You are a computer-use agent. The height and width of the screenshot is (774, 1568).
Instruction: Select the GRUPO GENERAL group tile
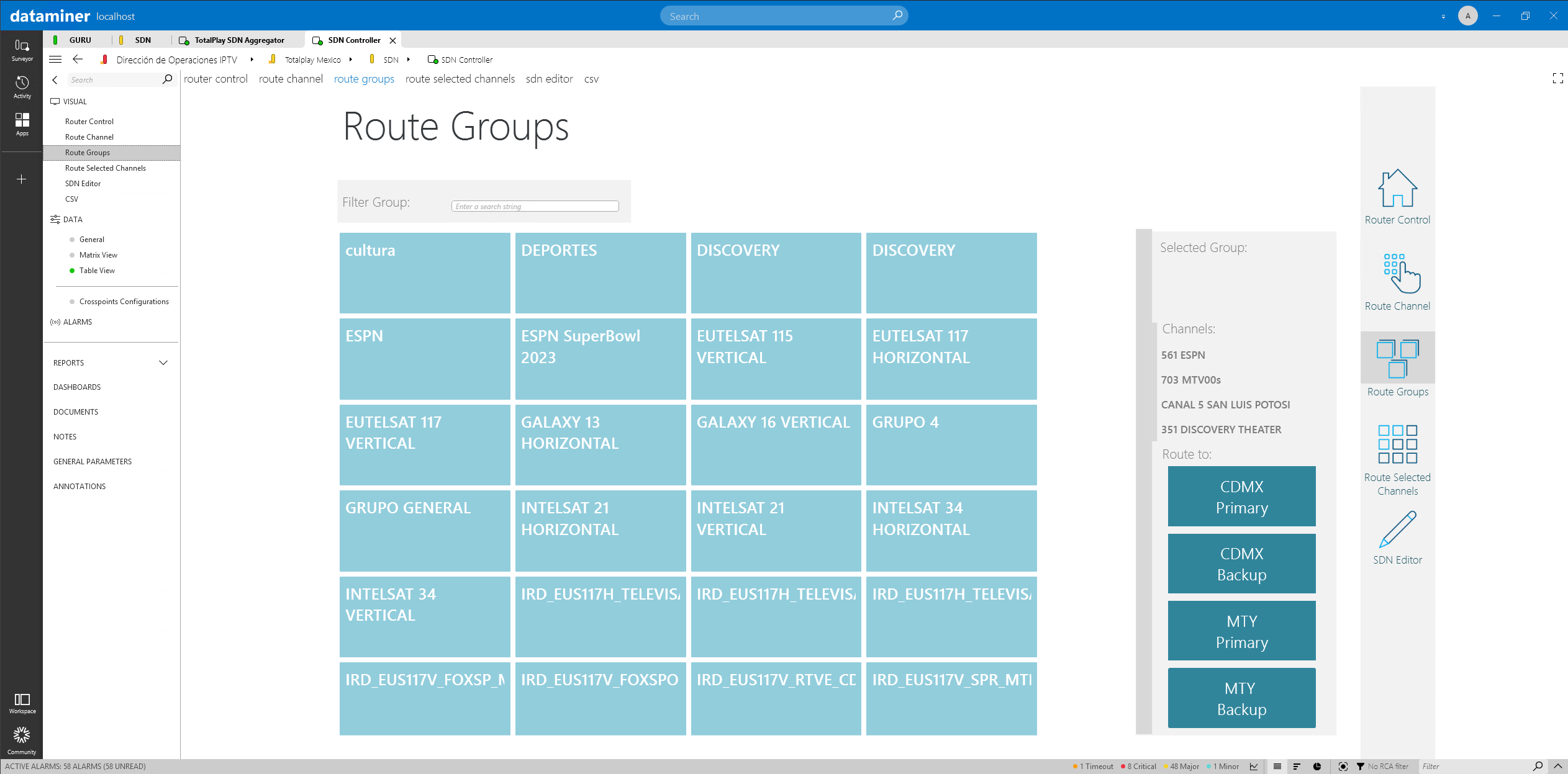pyautogui.click(x=425, y=531)
